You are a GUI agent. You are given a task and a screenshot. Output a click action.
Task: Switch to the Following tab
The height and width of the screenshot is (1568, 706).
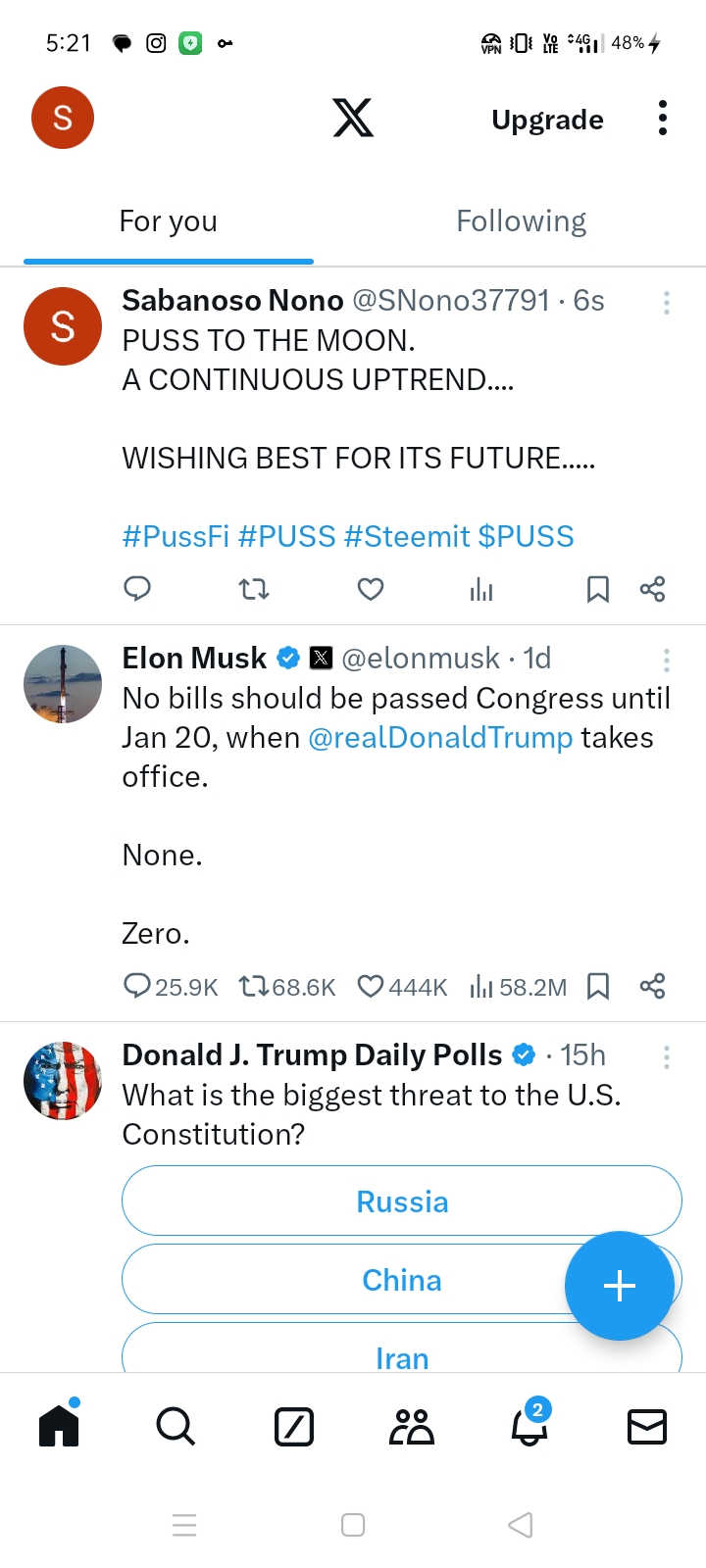(x=522, y=221)
